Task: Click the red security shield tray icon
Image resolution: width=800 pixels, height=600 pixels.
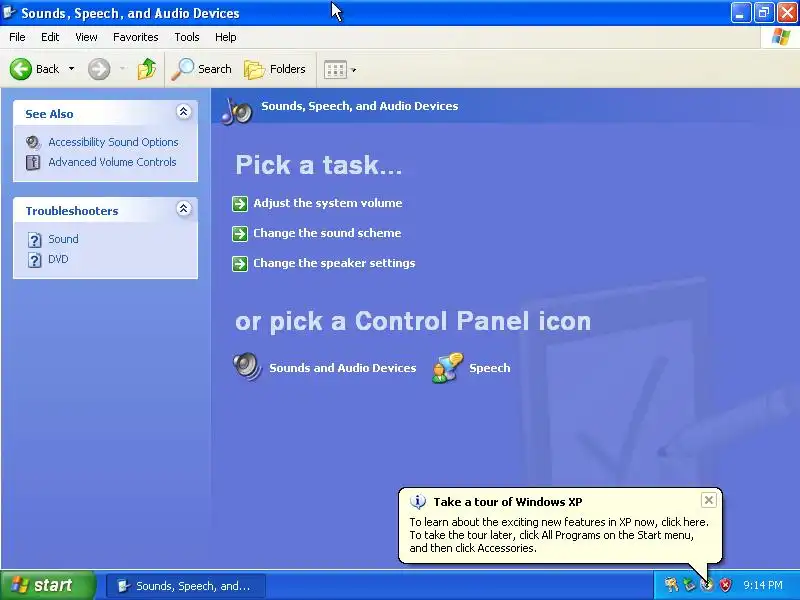Action: (725, 585)
